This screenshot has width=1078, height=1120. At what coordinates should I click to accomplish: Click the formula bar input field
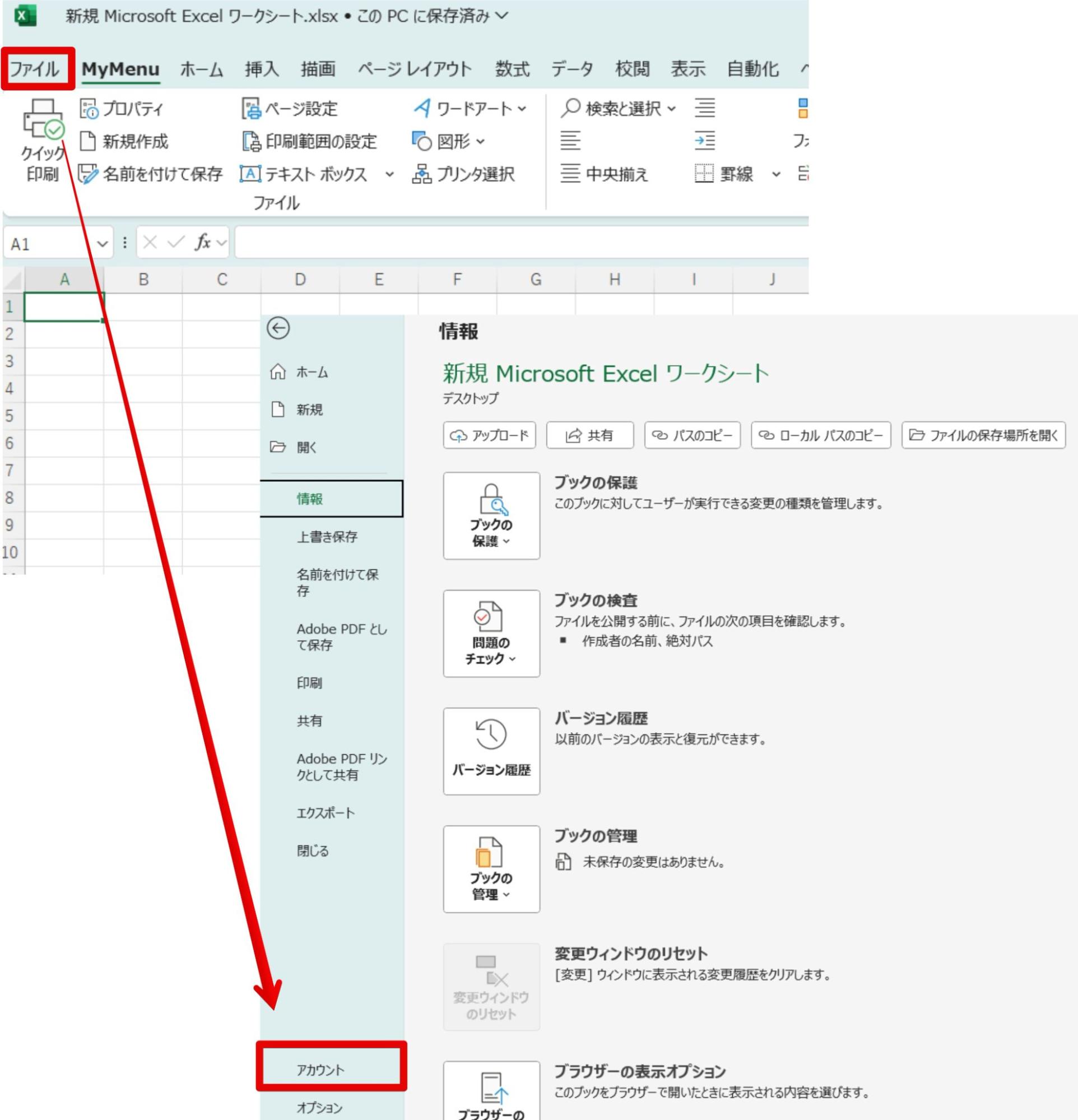coord(521,243)
